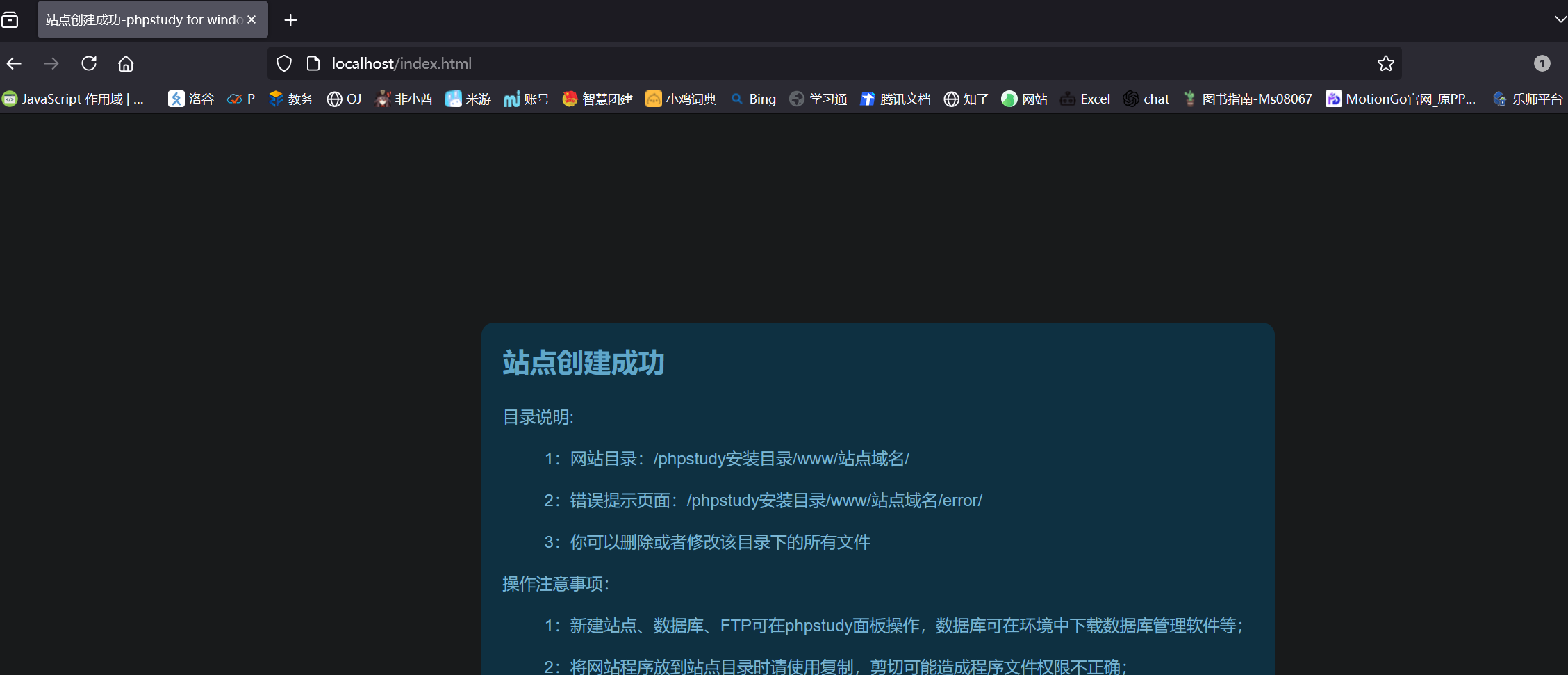Image resolution: width=1568 pixels, height=675 pixels.
Task: Go forward using the forward arrow
Action: point(51,64)
